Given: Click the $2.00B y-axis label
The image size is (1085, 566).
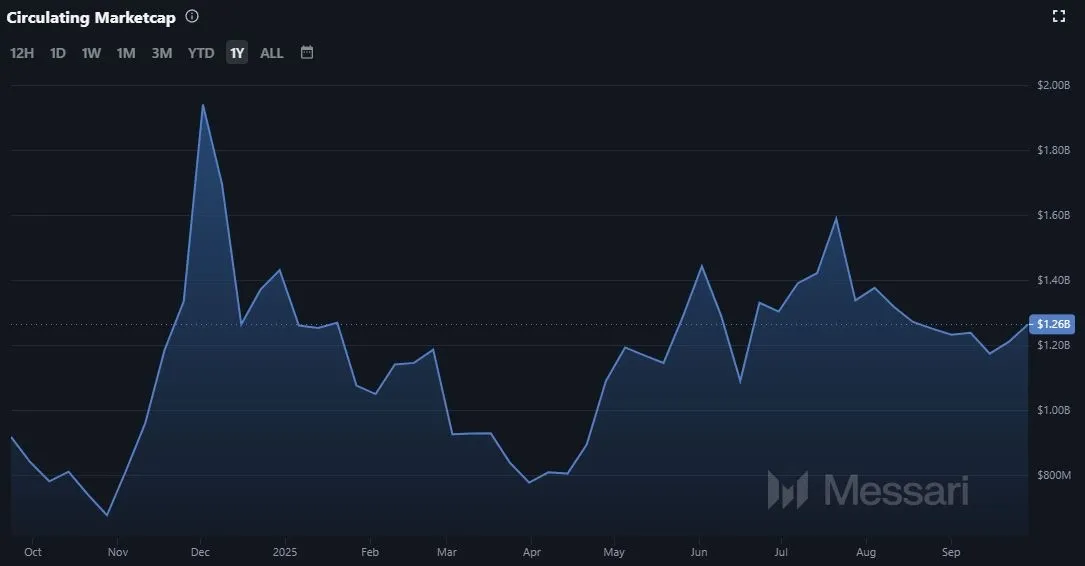Looking at the screenshot, I should coord(1053,85).
